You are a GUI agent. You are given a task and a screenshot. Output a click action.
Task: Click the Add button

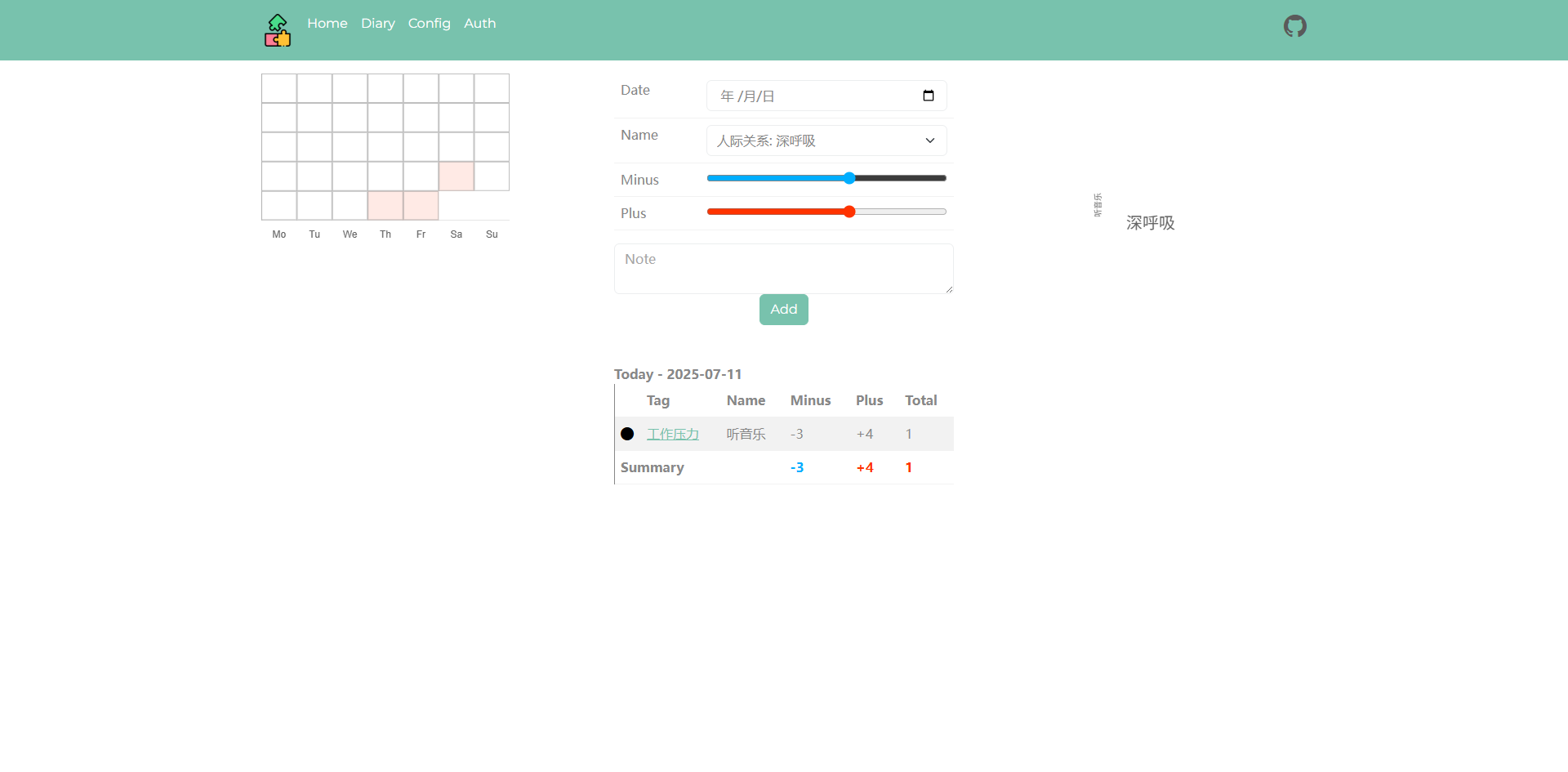[x=784, y=310]
